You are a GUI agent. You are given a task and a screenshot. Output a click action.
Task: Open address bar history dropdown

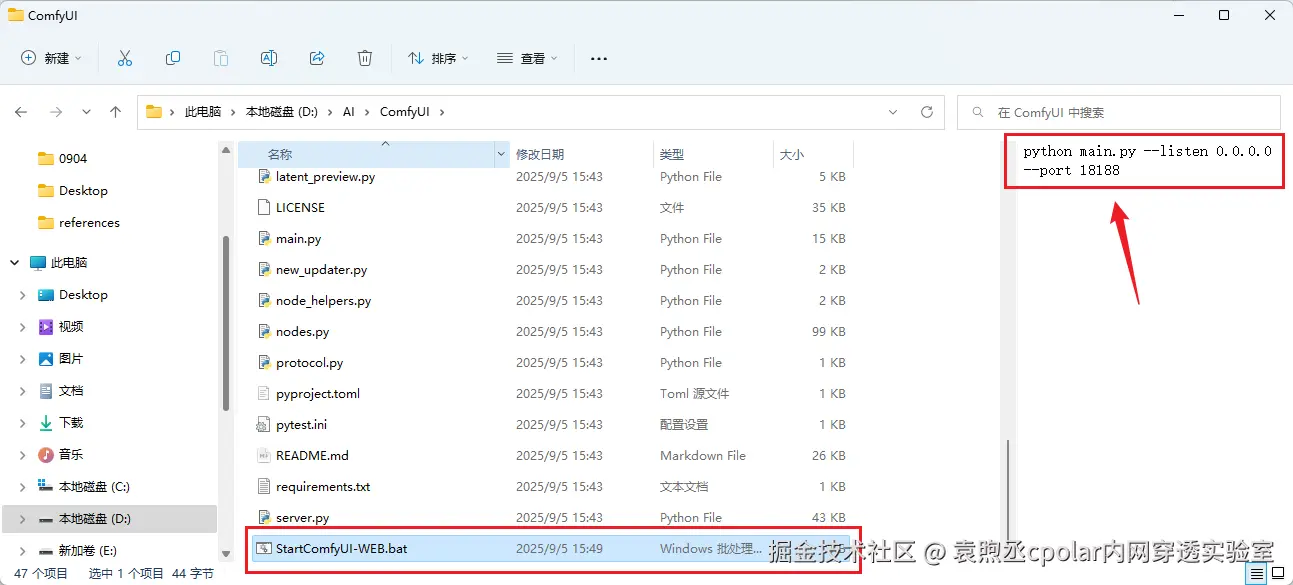(891, 112)
